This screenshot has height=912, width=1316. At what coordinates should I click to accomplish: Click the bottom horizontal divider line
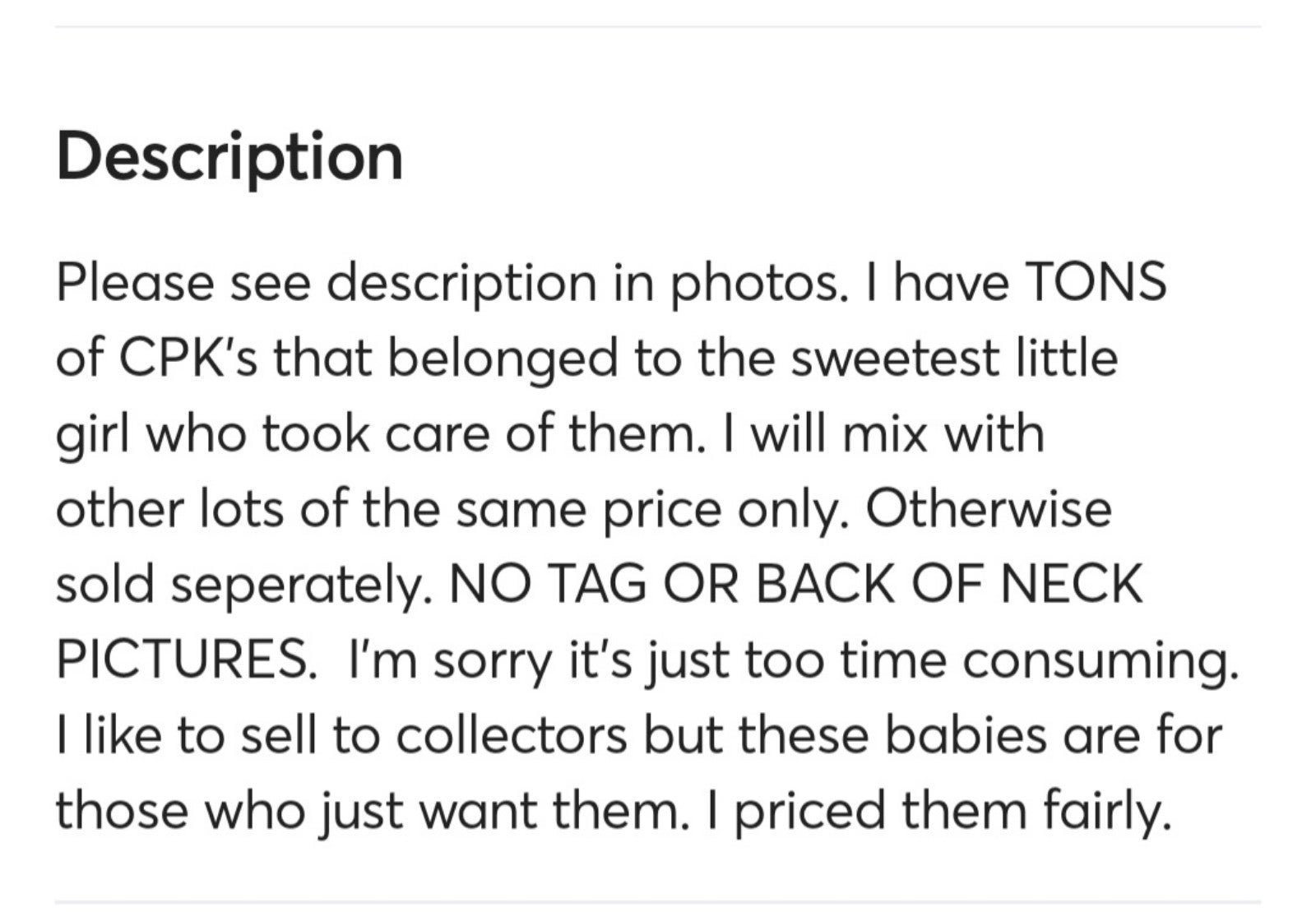(x=658, y=901)
